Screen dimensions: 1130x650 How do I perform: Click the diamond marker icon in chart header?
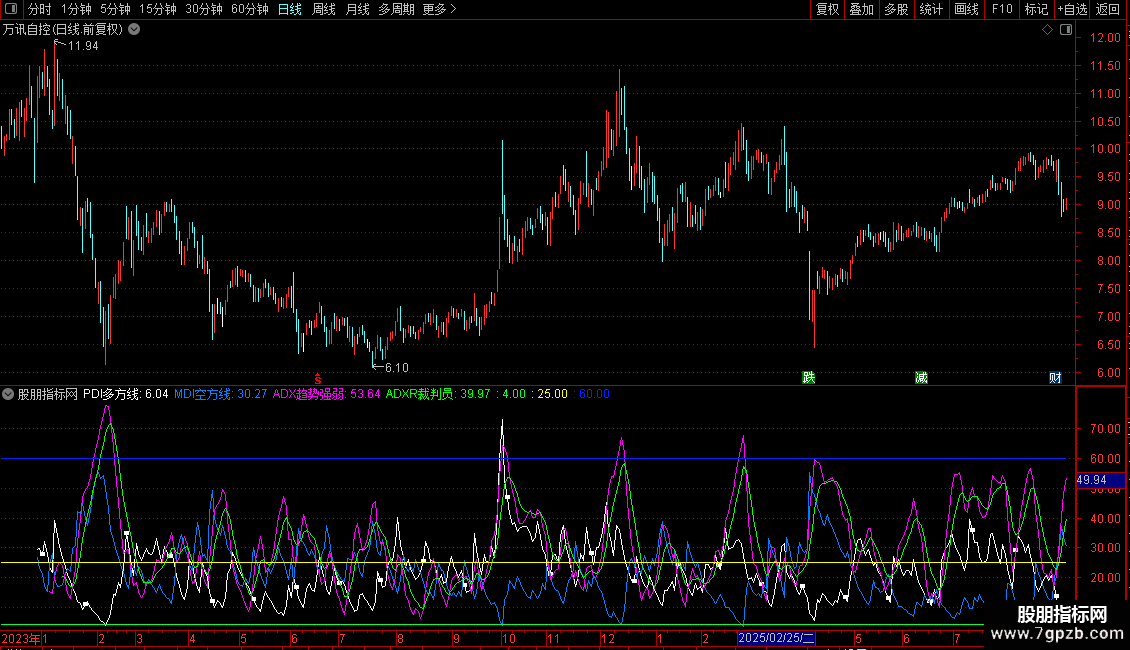(x=1047, y=30)
